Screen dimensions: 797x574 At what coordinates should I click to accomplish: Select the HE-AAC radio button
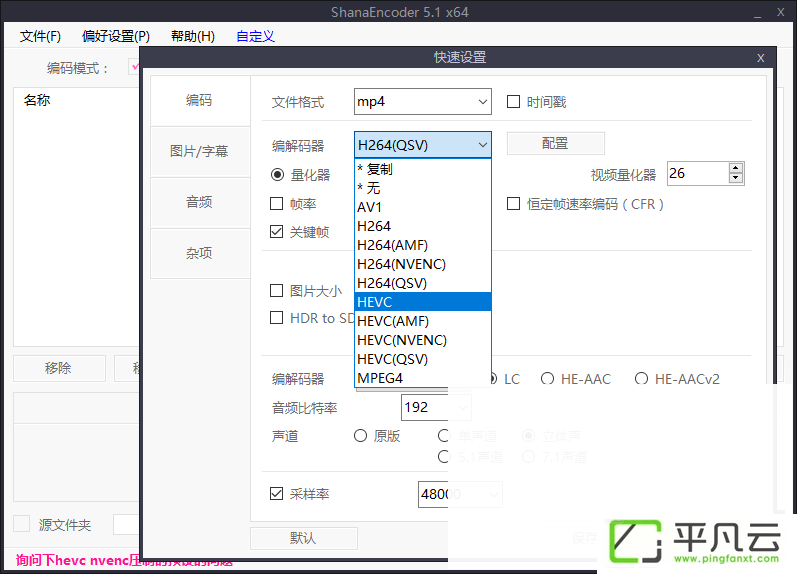pyautogui.click(x=547, y=379)
